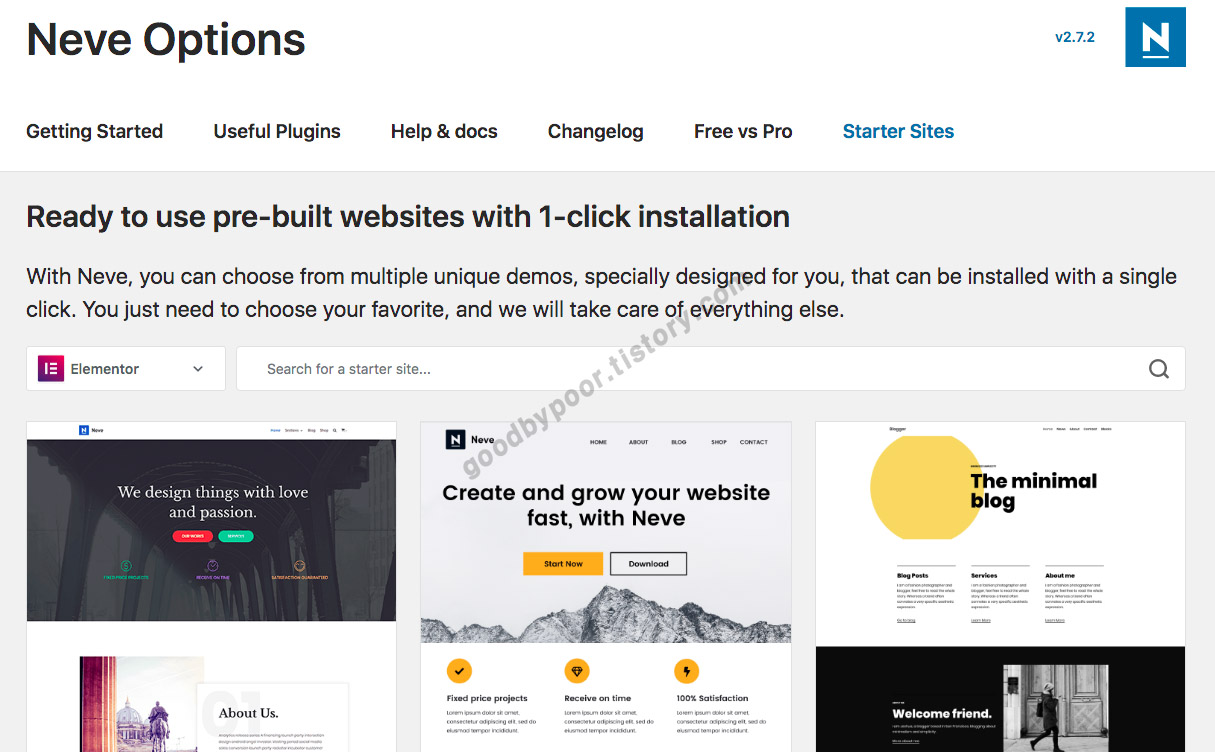The image size is (1215, 752).
Task: Click the diamond icon above Receive on time
Action: (577, 670)
